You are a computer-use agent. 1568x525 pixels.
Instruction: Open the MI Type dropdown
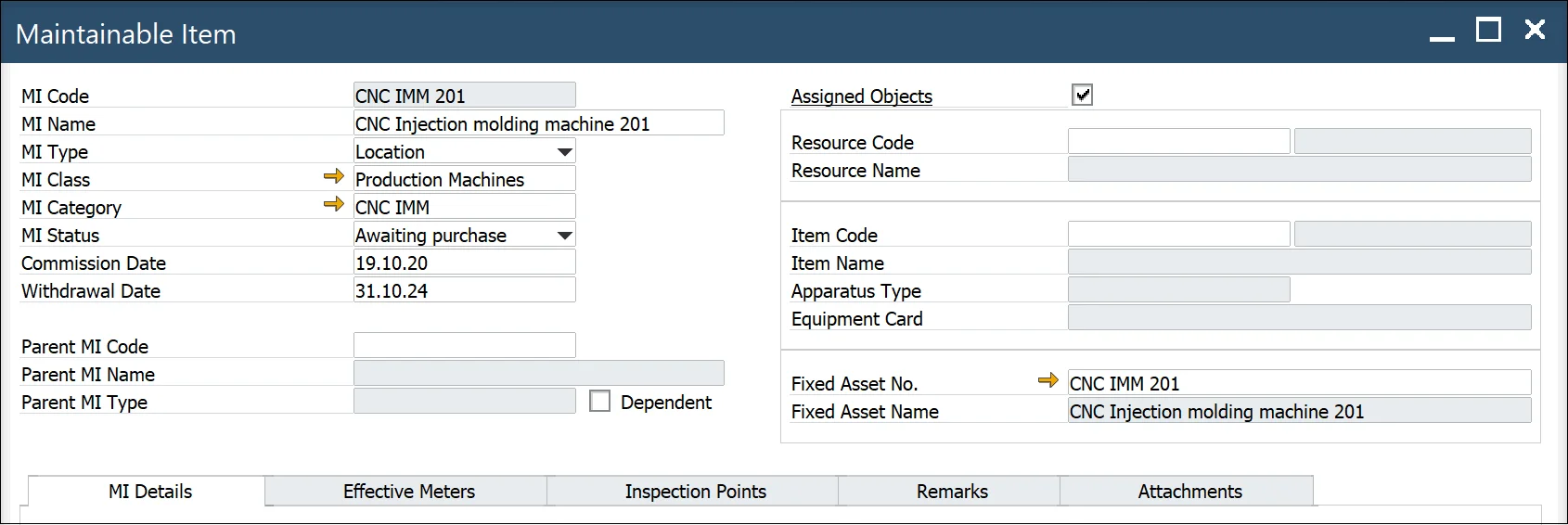click(564, 152)
